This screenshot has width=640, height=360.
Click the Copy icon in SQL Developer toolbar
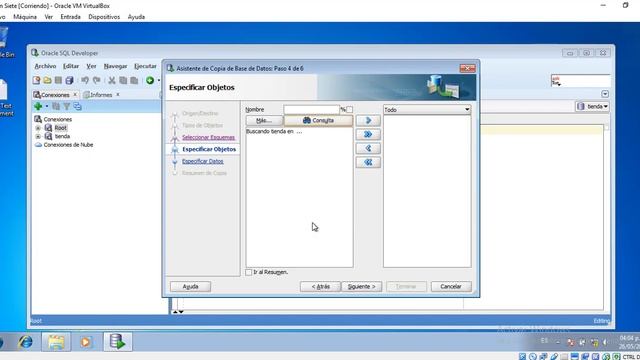[123, 80]
